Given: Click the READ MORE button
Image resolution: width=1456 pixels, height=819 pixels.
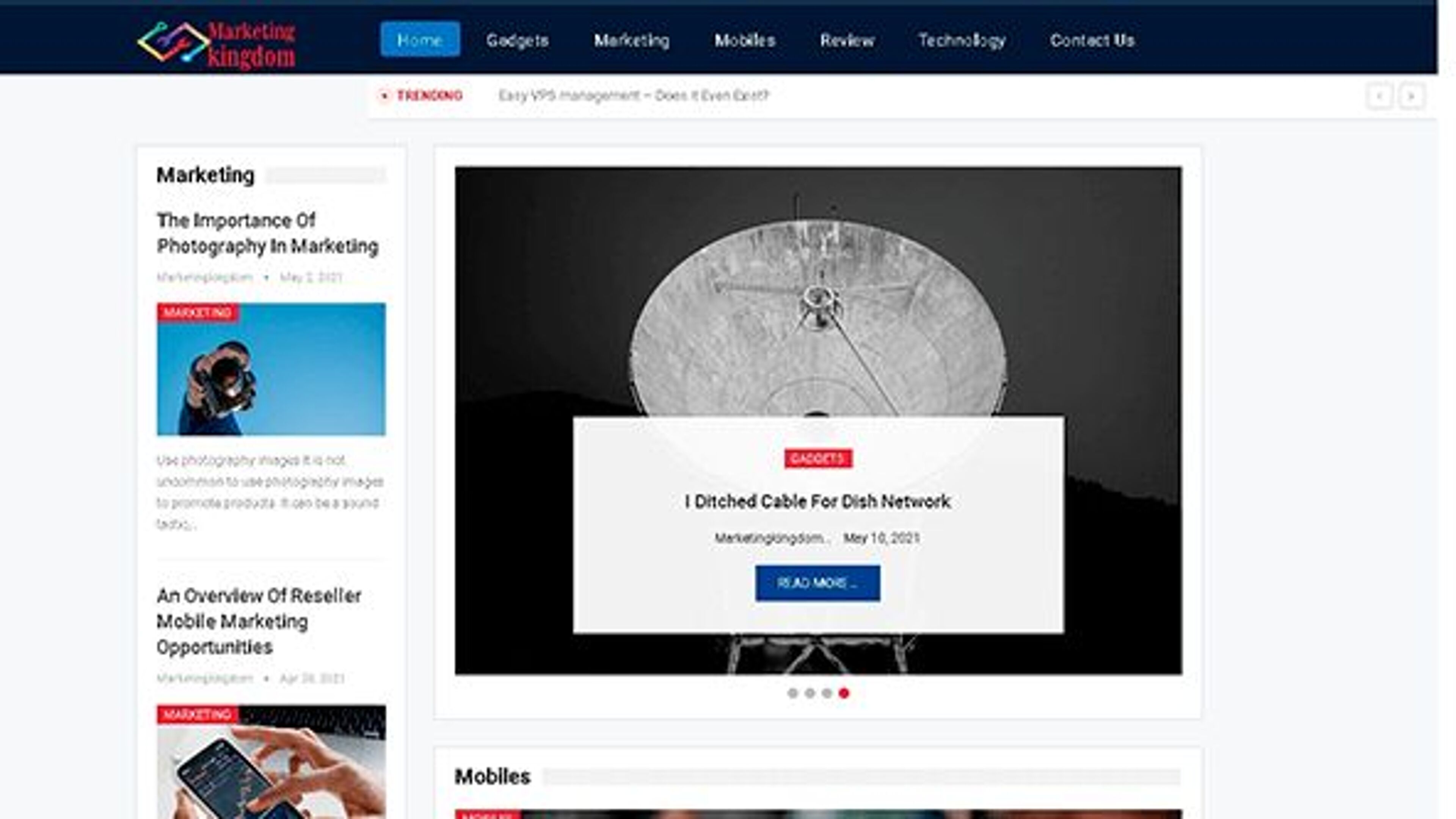Looking at the screenshot, I should point(817,583).
